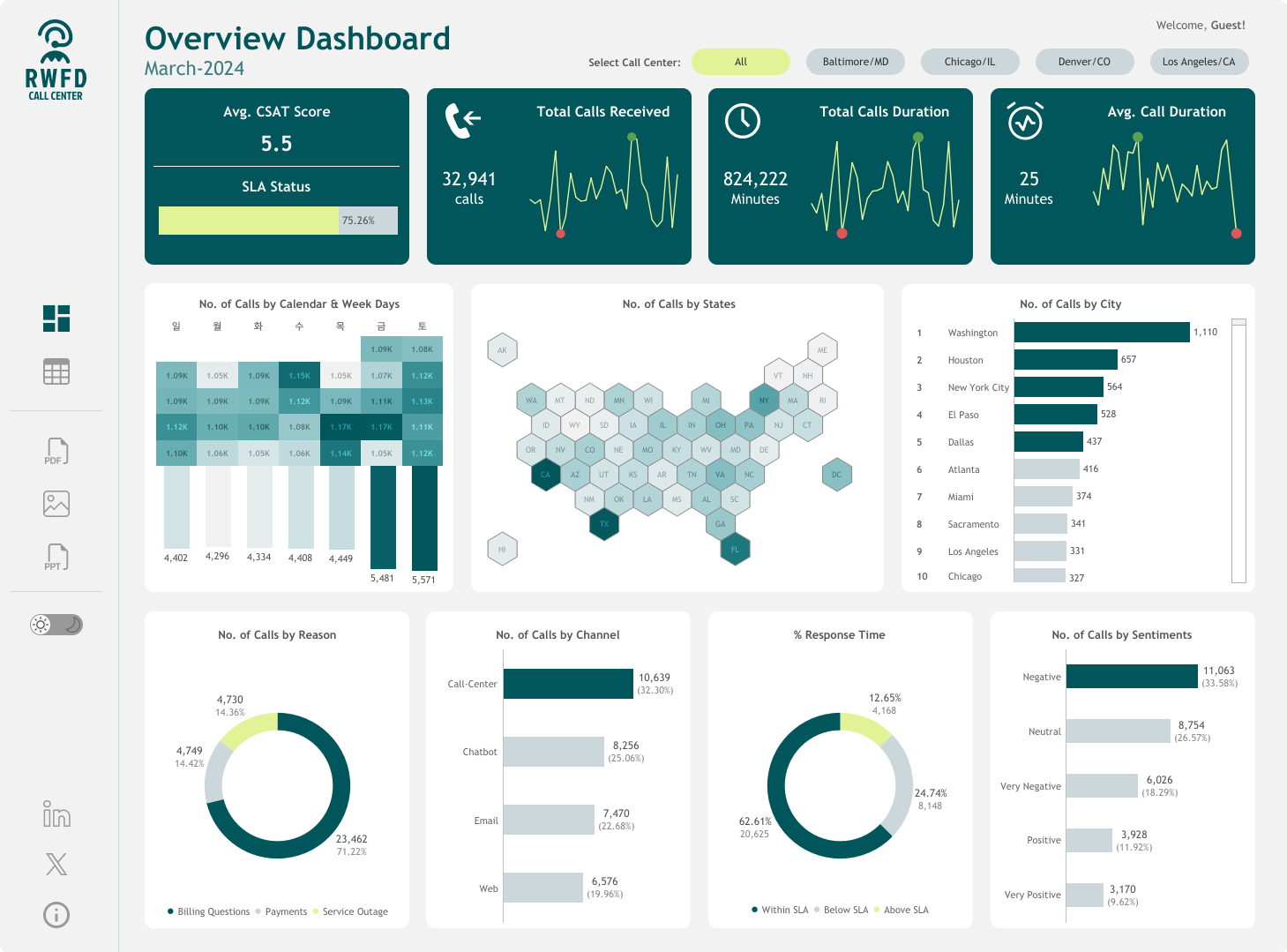Viewport: 1287px width, 952px height.
Task: Click the SLA Status progress bar
Action: [278, 221]
